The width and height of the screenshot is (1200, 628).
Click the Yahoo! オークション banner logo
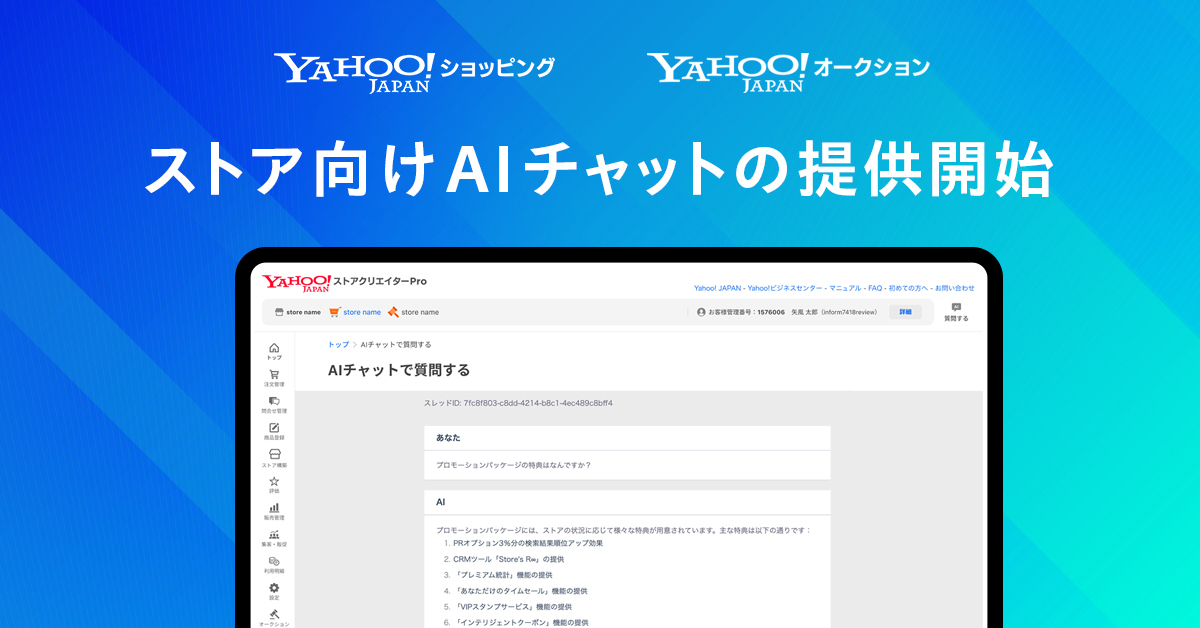click(x=788, y=72)
